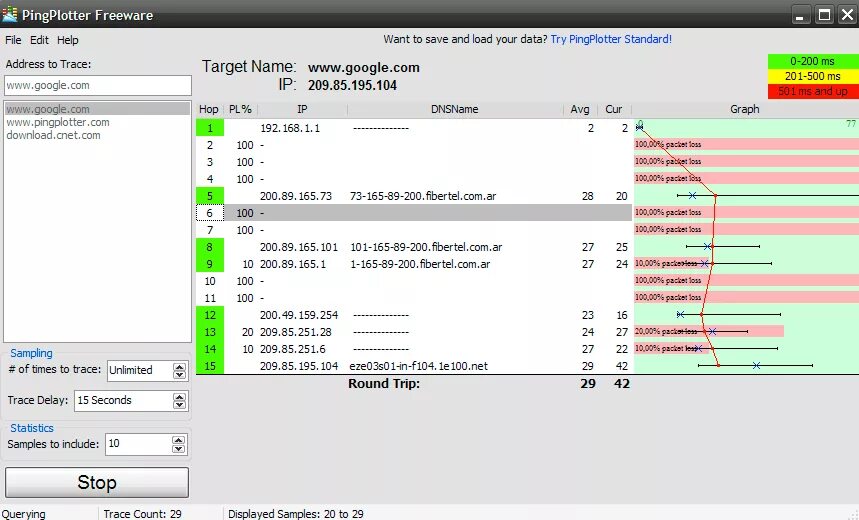Click the Trace Count: 29 status entry

[142, 514]
